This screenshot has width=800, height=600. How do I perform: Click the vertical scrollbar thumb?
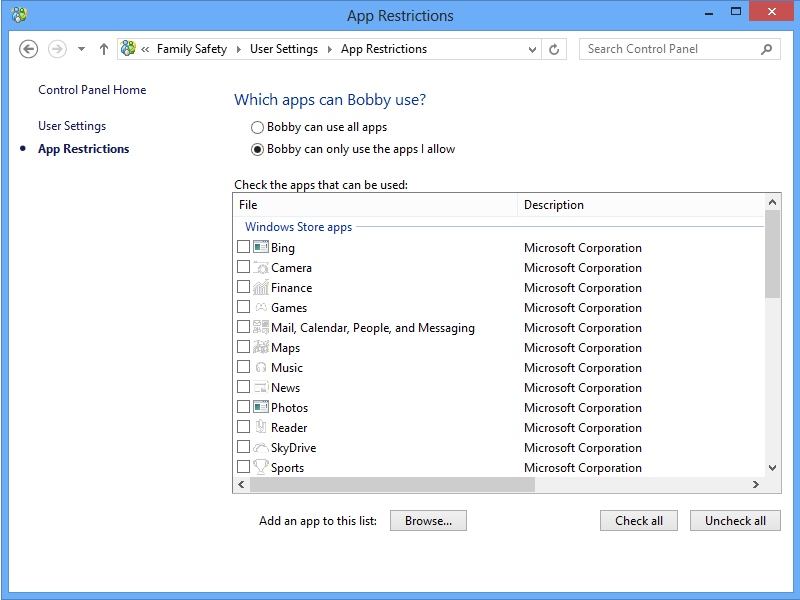point(772,254)
